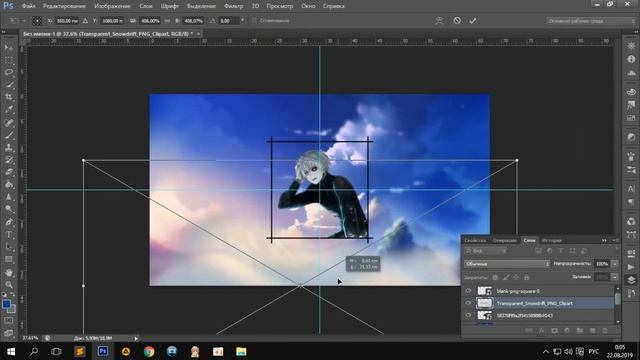Open the Фильтр menu

(x=233, y=6)
